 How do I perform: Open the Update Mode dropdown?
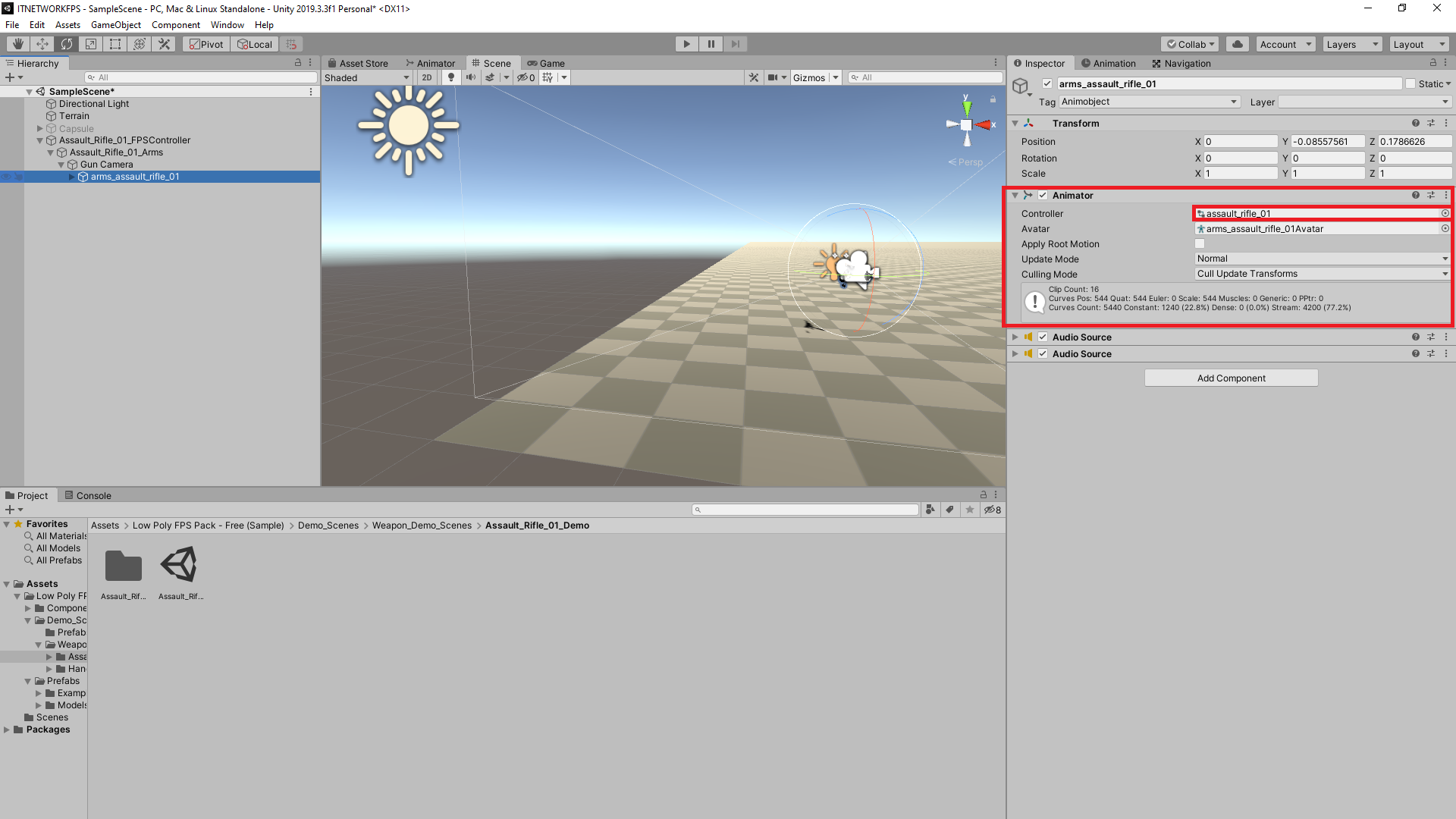click(x=1321, y=259)
